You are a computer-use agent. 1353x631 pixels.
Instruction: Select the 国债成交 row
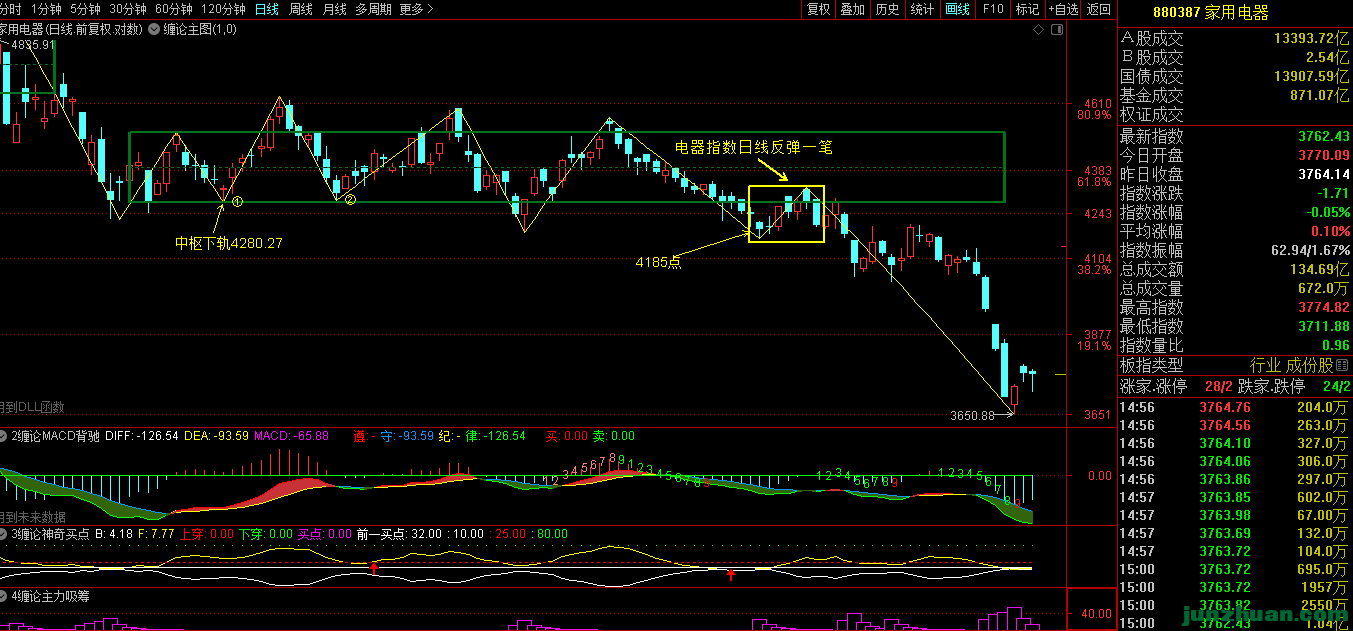[x=1235, y=77]
